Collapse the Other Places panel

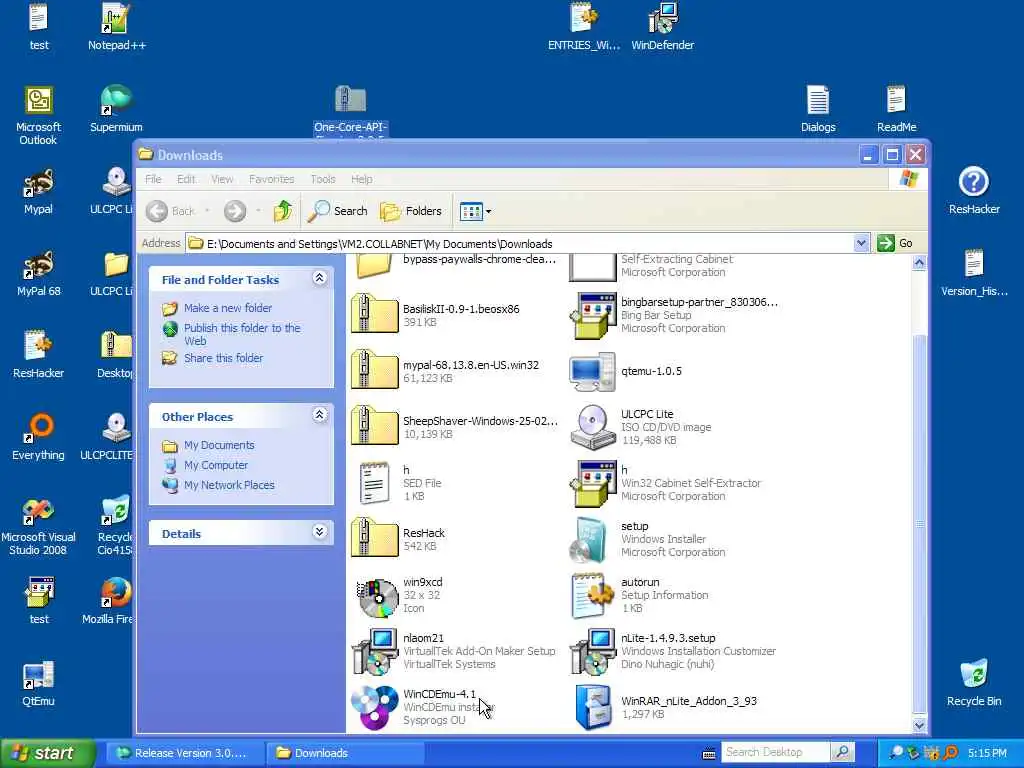click(319, 415)
